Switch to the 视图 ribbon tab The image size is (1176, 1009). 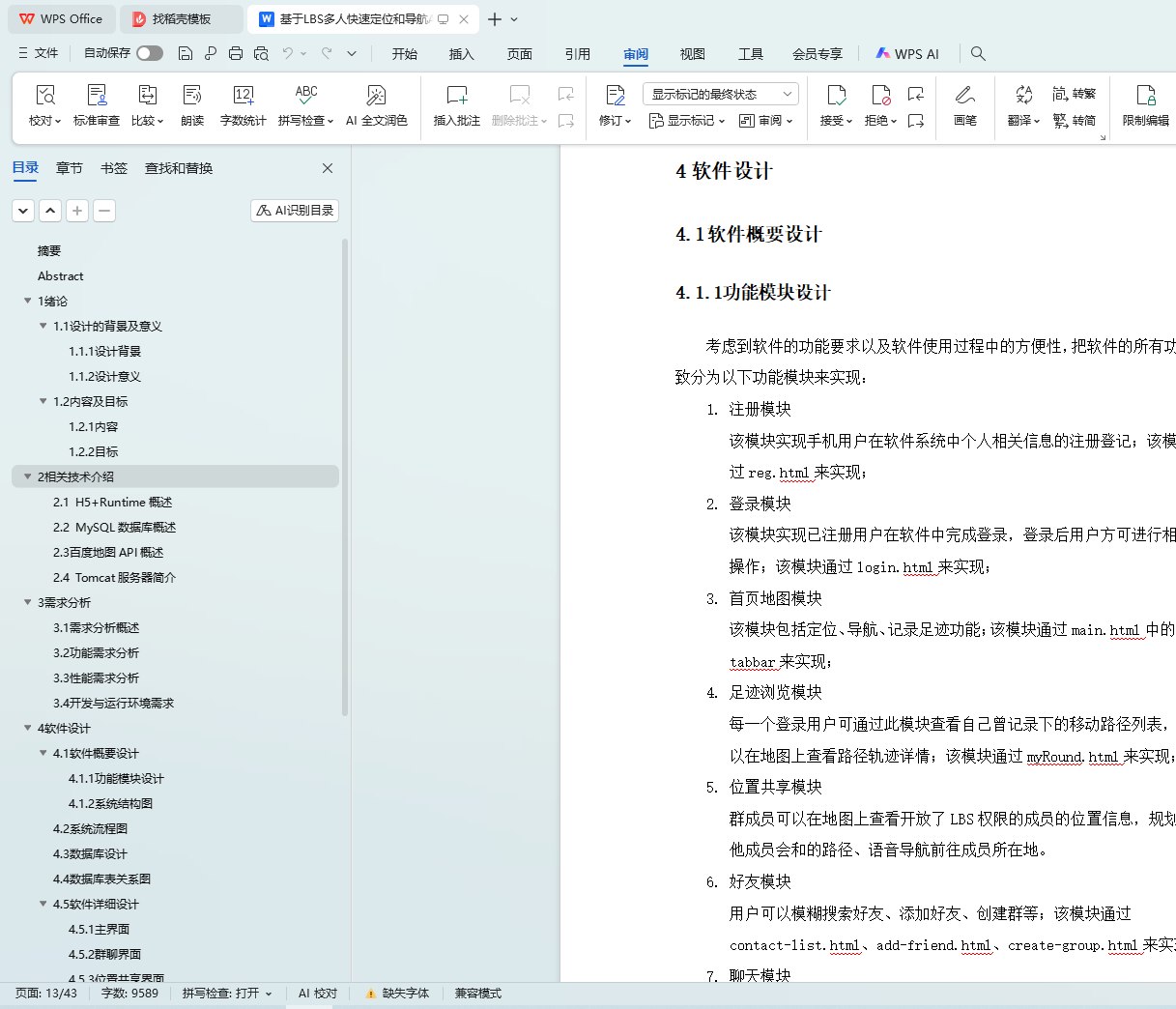692,54
